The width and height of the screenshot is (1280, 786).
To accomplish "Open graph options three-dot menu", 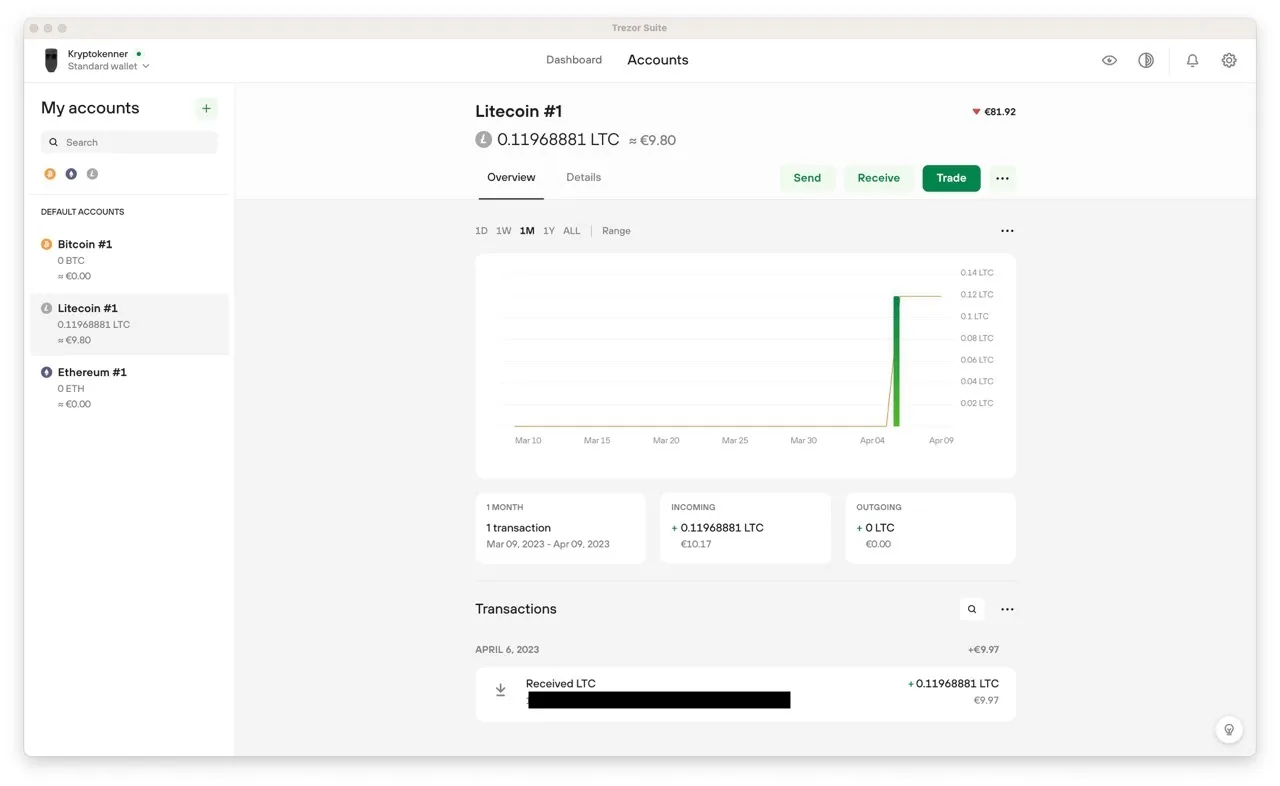I will pyautogui.click(x=1007, y=231).
